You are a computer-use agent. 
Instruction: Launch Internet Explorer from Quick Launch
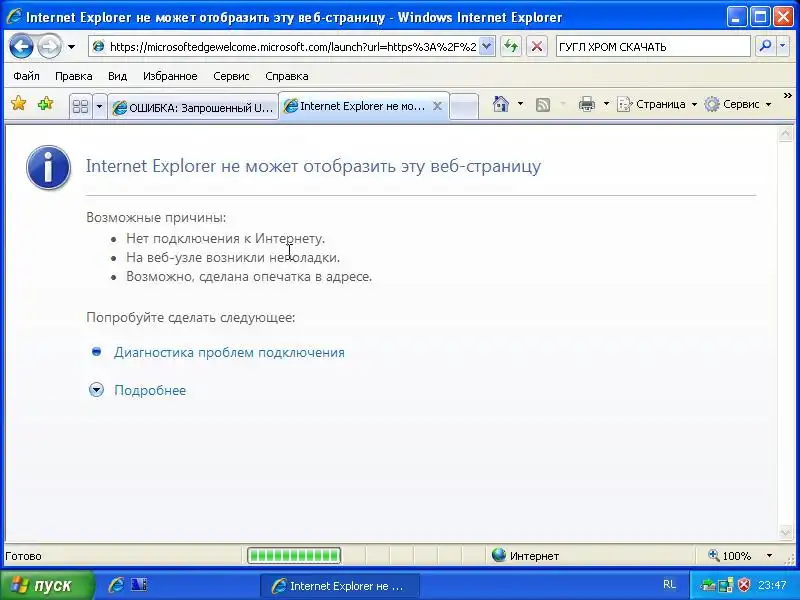[116, 585]
